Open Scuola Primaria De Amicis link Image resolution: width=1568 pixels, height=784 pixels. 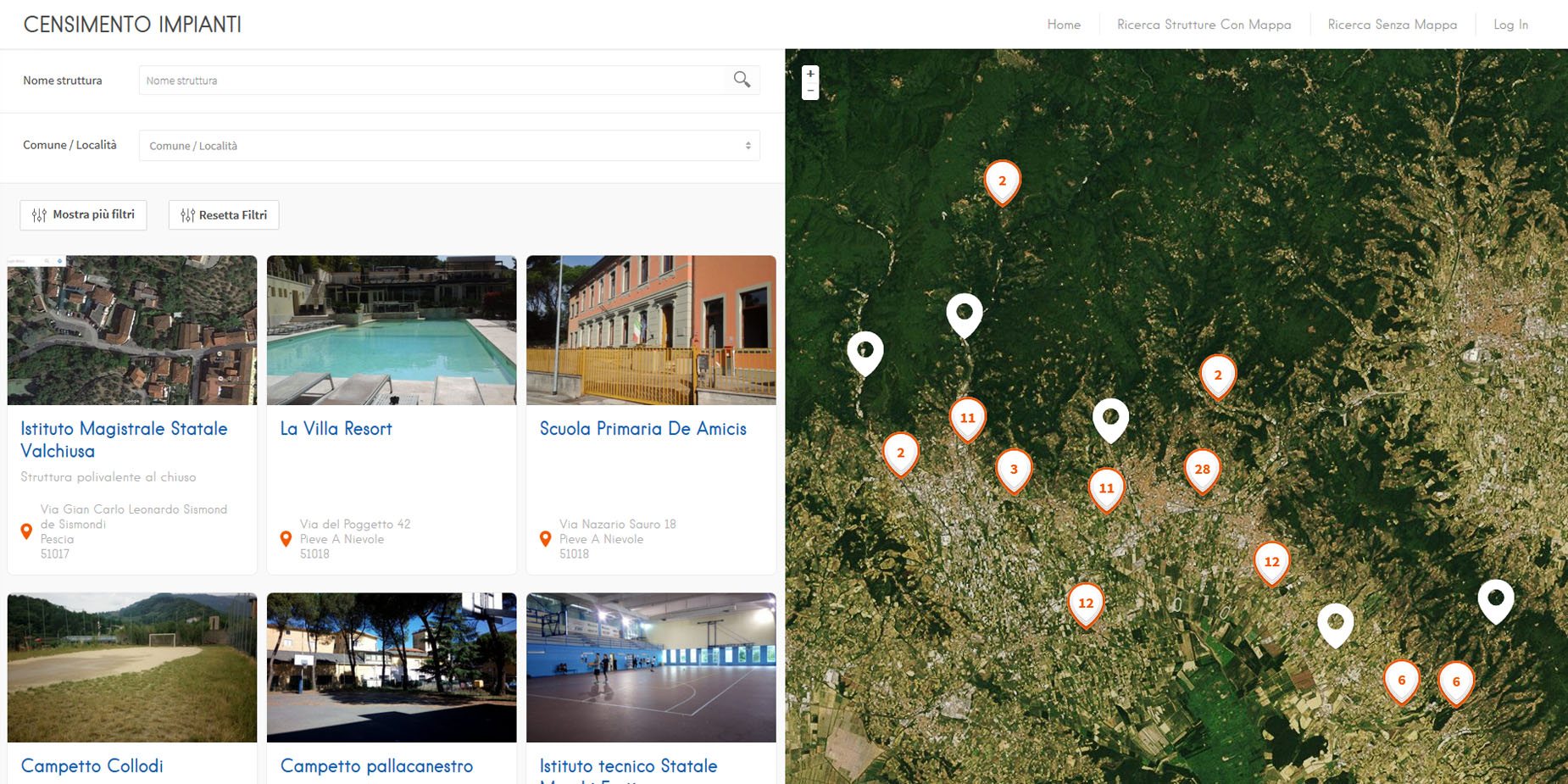(x=642, y=429)
